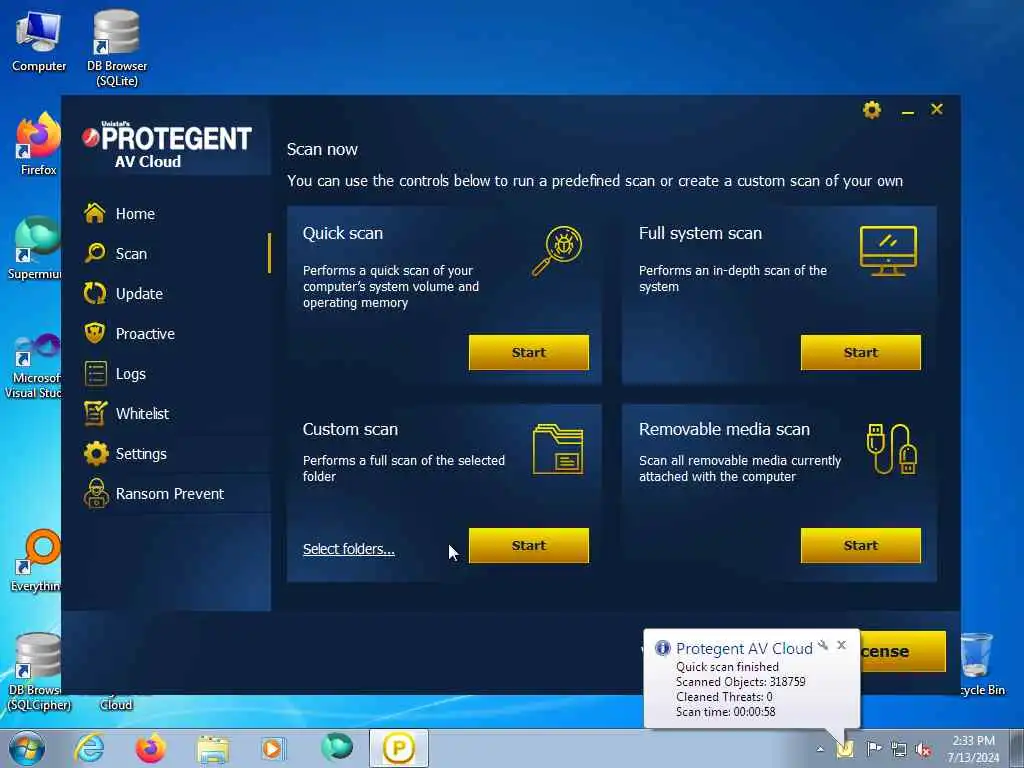Click the sidebar Settings gear icon

[96, 453]
